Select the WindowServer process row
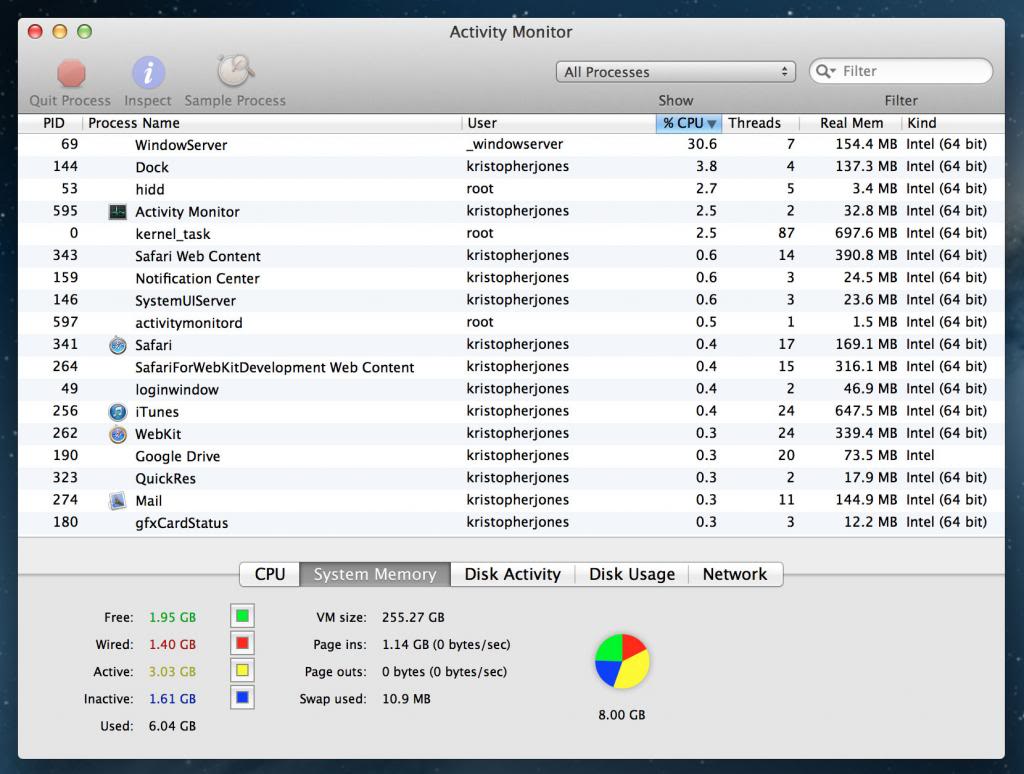The height and width of the screenshot is (774, 1024). point(511,144)
